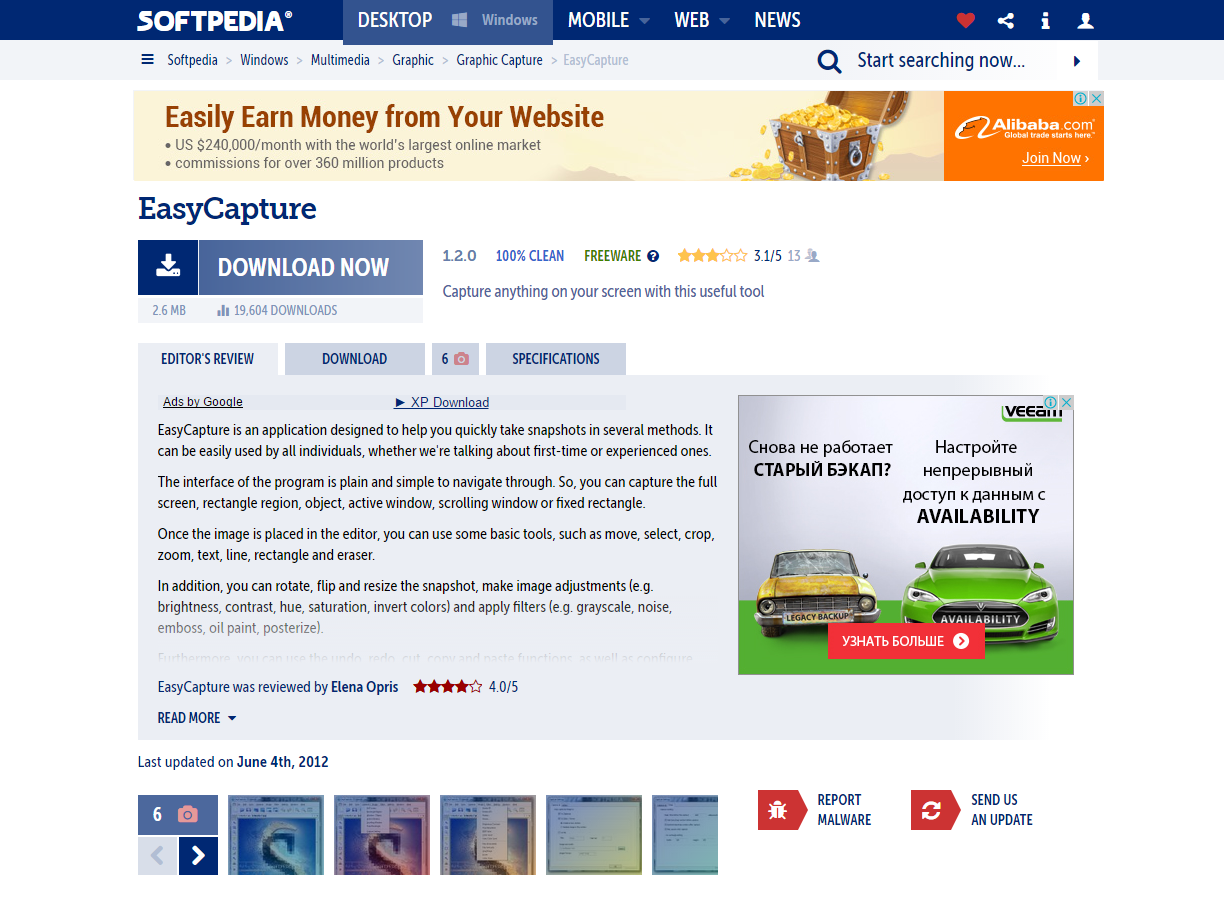
Task: Open the second screenshot thumbnail
Action: coord(382,835)
